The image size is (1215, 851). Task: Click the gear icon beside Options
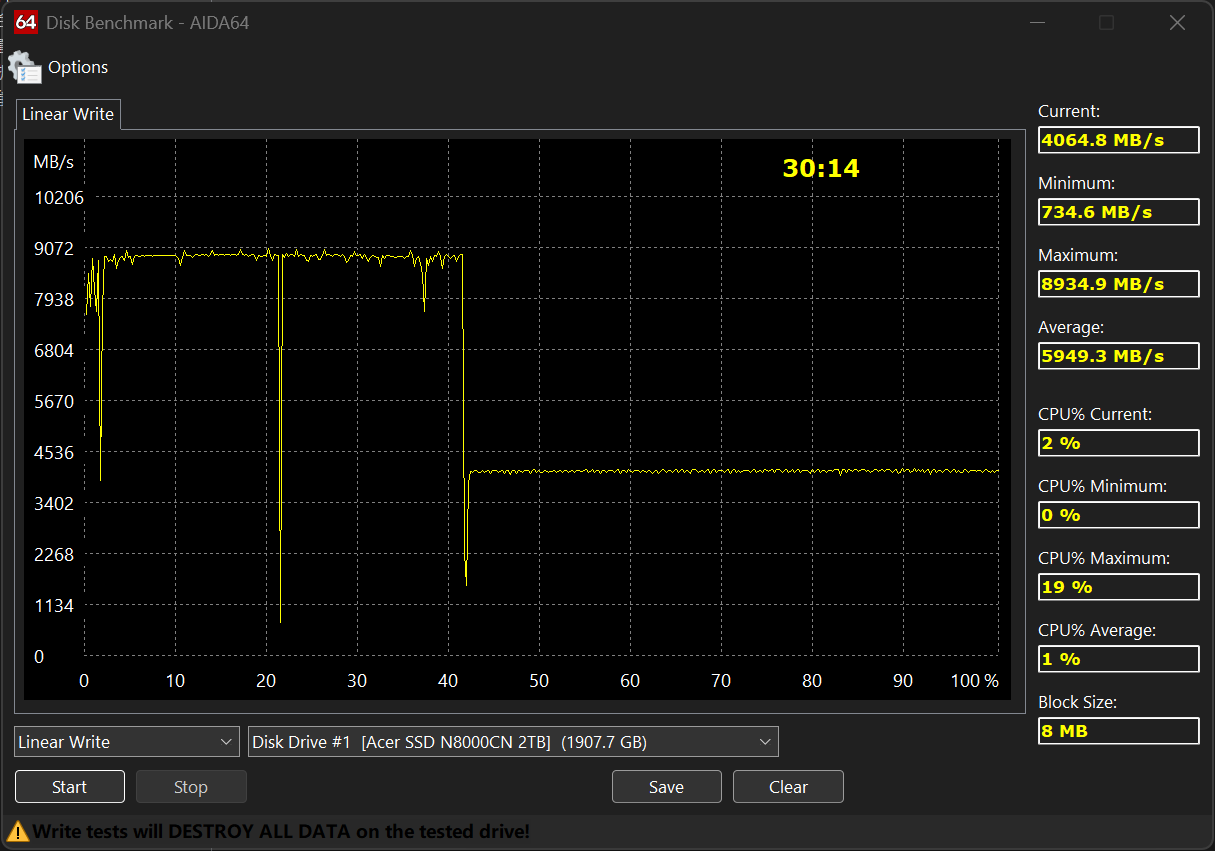[x=24, y=68]
